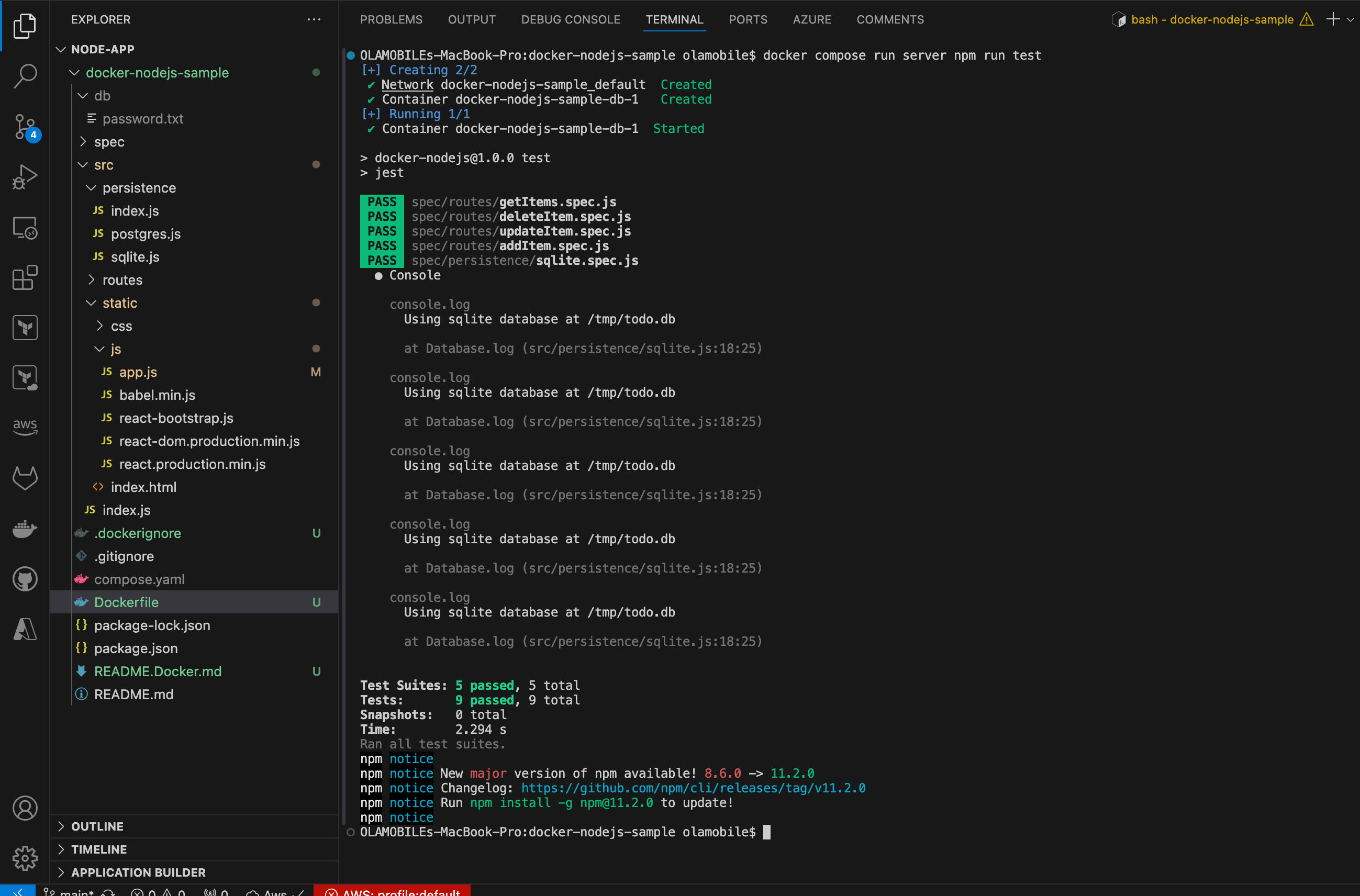Open README.Docker.md file
Viewport: 1360px width, 896px height.
(194, 671)
